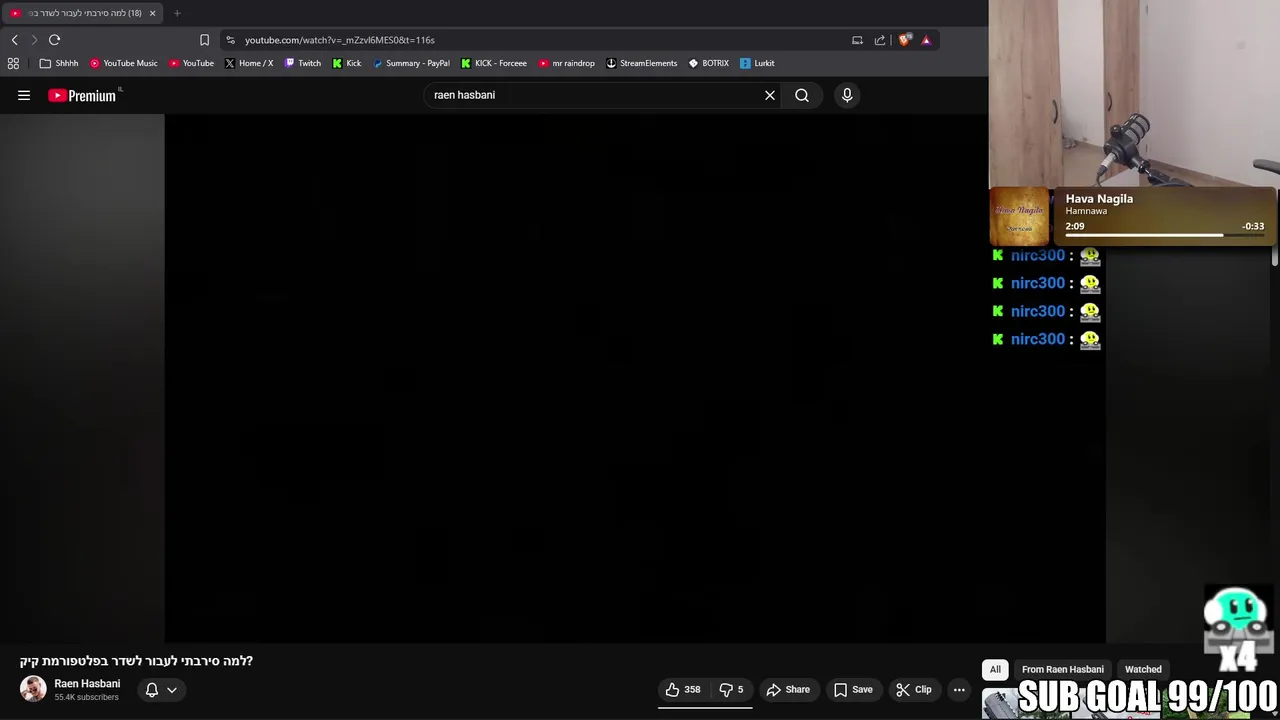1280x720 pixels.
Task: Click the picture-in-picture icon in address bar
Action: 857,40
